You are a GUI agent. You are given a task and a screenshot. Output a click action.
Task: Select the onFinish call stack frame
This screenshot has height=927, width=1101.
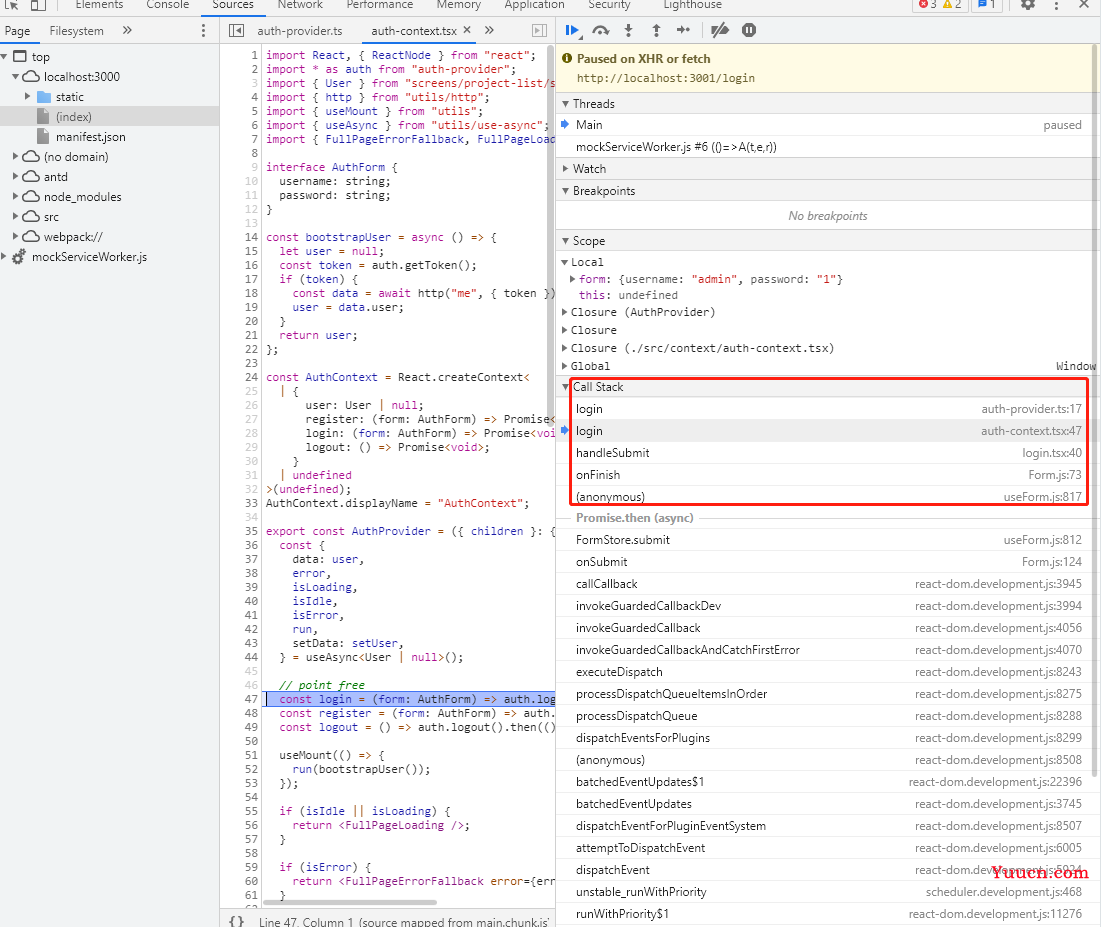click(x=829, y=475)
